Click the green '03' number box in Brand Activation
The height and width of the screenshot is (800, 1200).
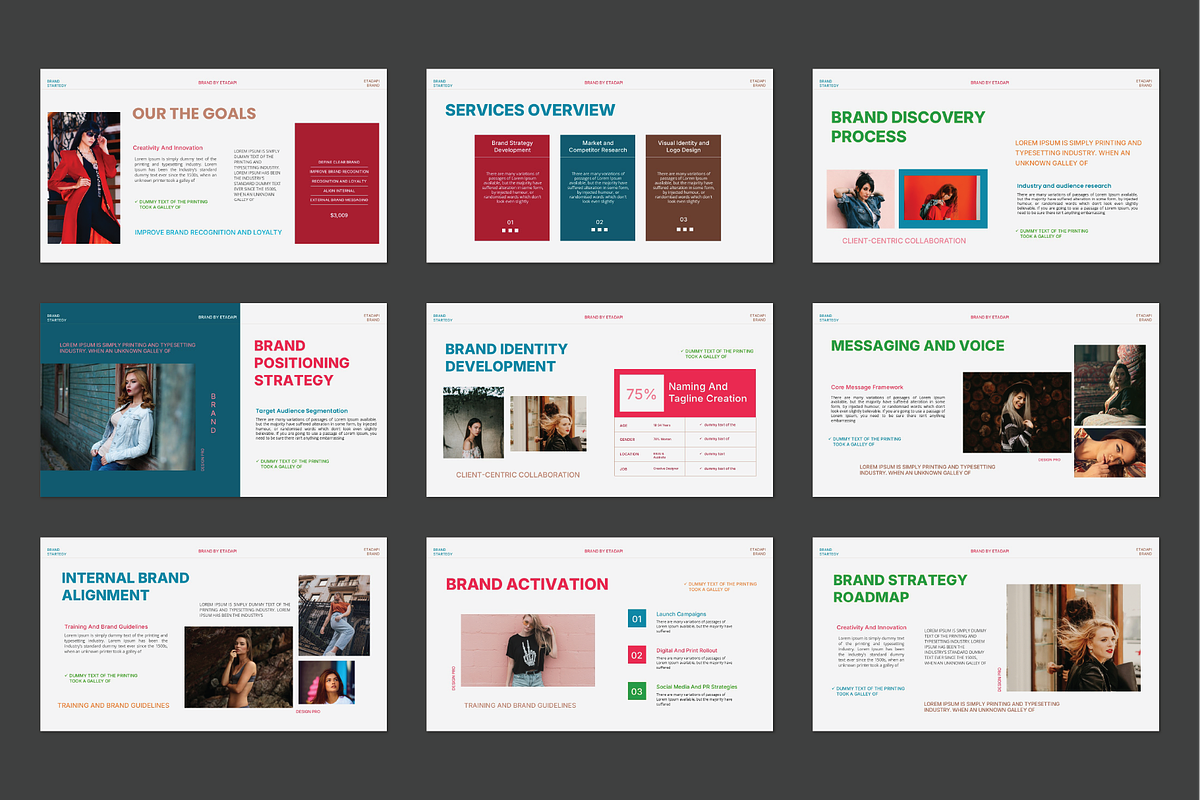coord(637,691)
